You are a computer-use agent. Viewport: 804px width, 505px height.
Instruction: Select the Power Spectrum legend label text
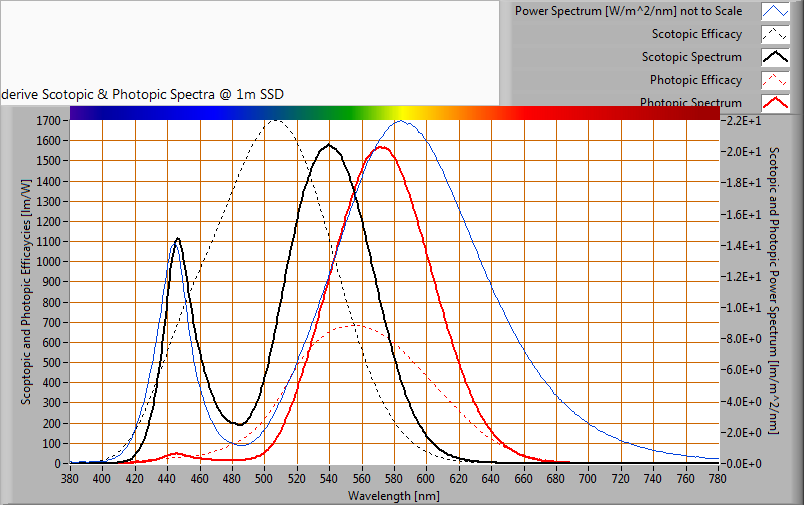[x=628, y=12]
